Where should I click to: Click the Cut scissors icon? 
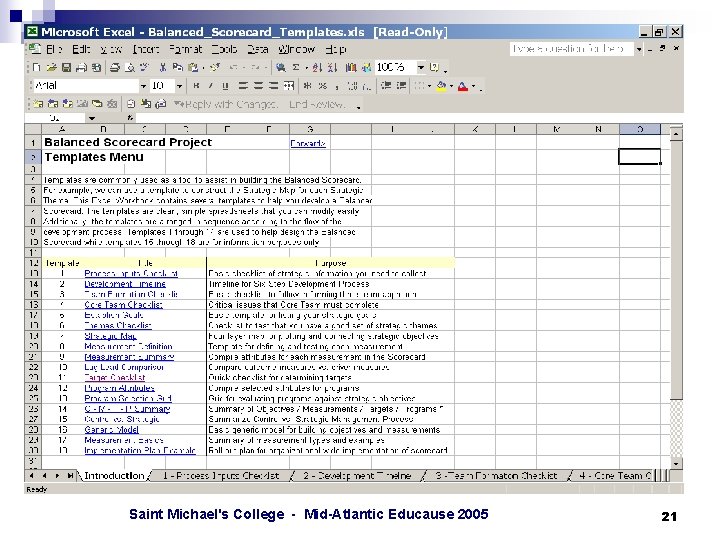pyautogui.click(x=163, y=68)
